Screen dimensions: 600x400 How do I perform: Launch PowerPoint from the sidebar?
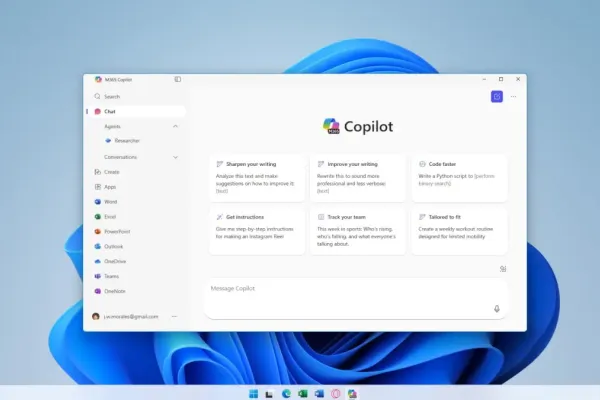click(x=138, y=232)
